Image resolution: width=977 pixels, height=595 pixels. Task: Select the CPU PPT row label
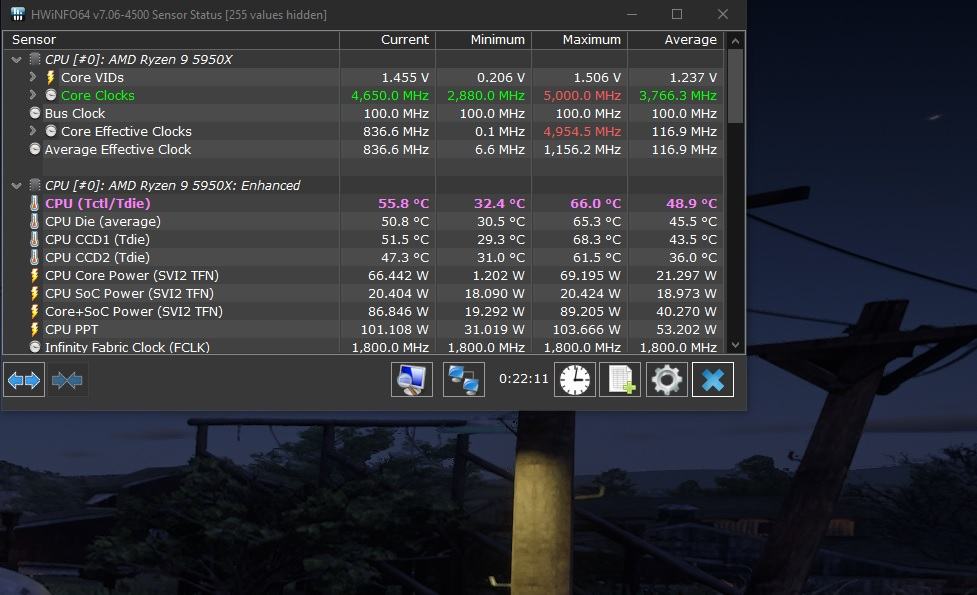(x=71, y=330)
